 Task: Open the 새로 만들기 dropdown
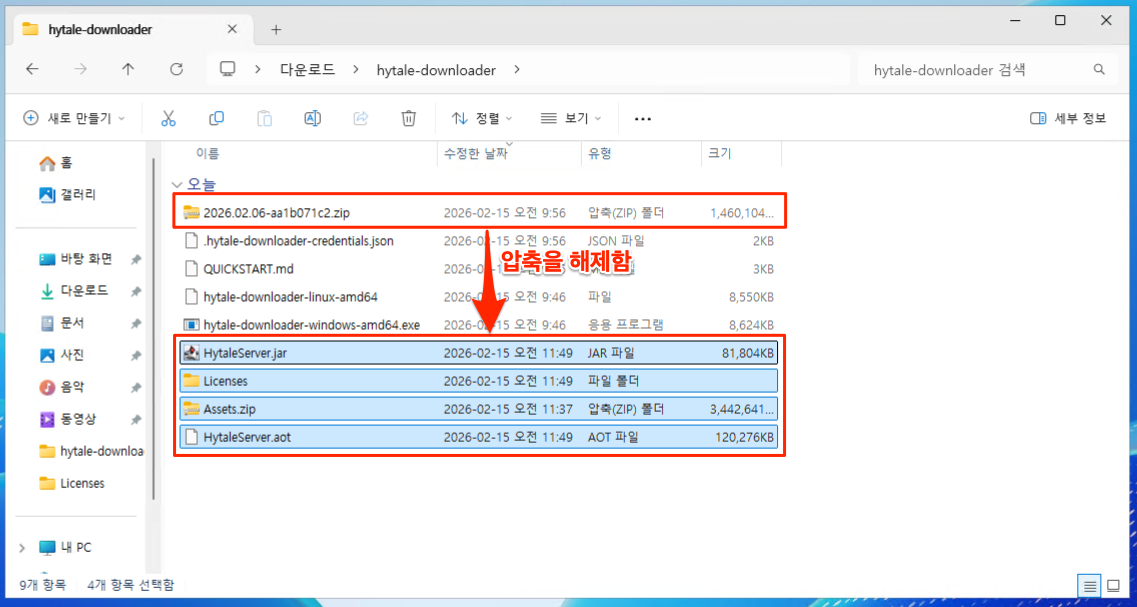click(x=75, y=118)
